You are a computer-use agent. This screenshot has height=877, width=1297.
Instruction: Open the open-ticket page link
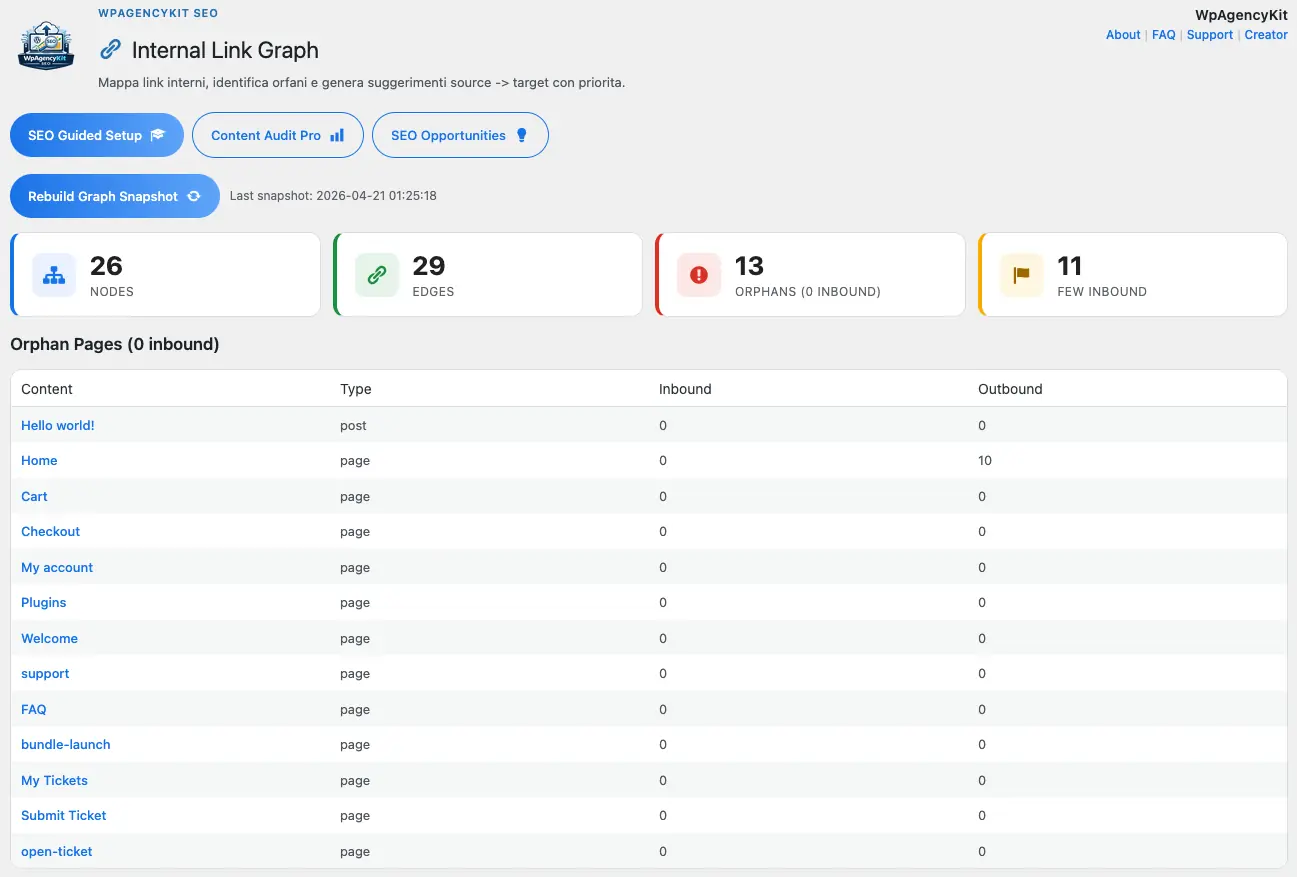click(x=57, y=851)
